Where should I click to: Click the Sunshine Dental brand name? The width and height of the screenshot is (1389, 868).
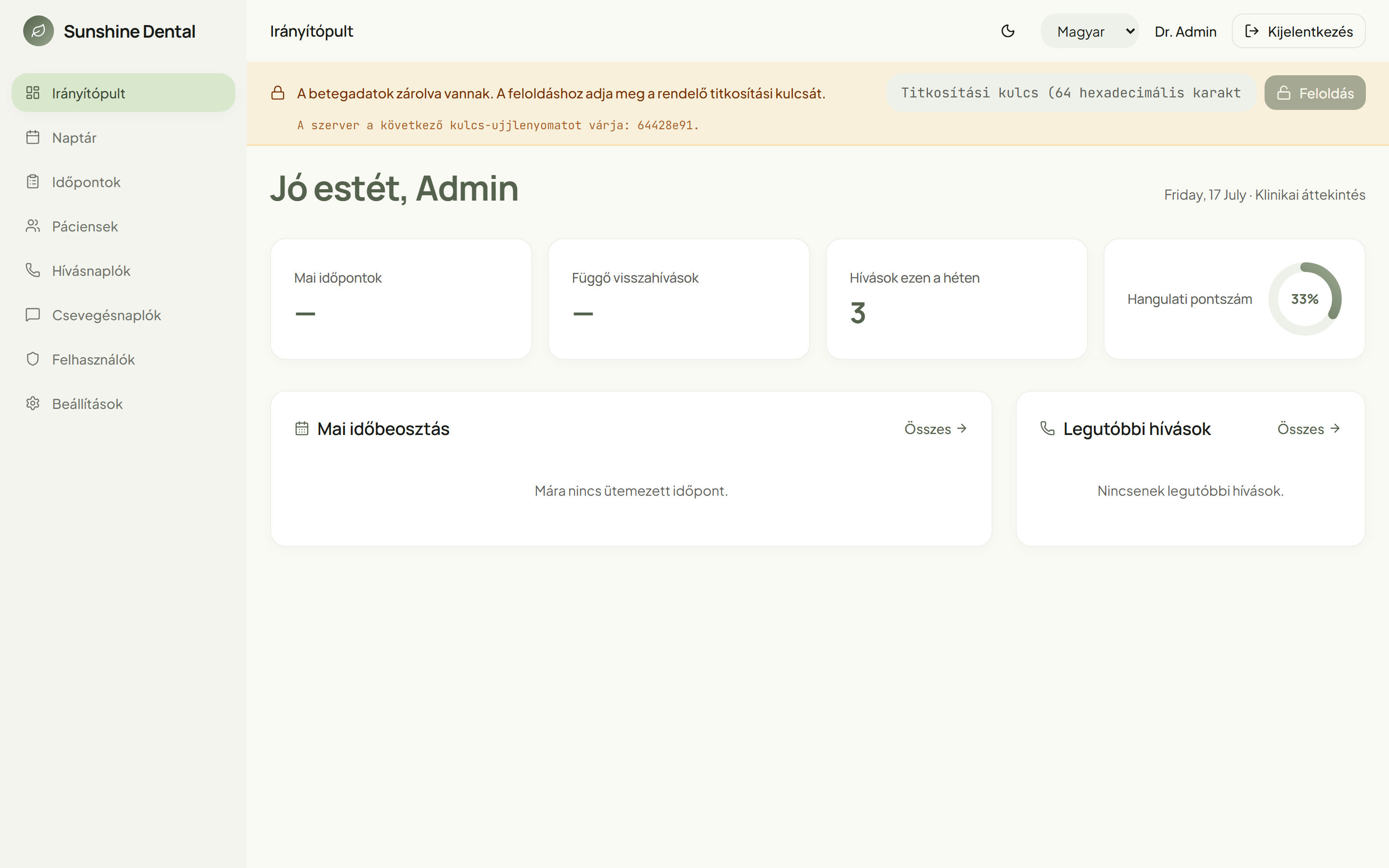[129, 31]
